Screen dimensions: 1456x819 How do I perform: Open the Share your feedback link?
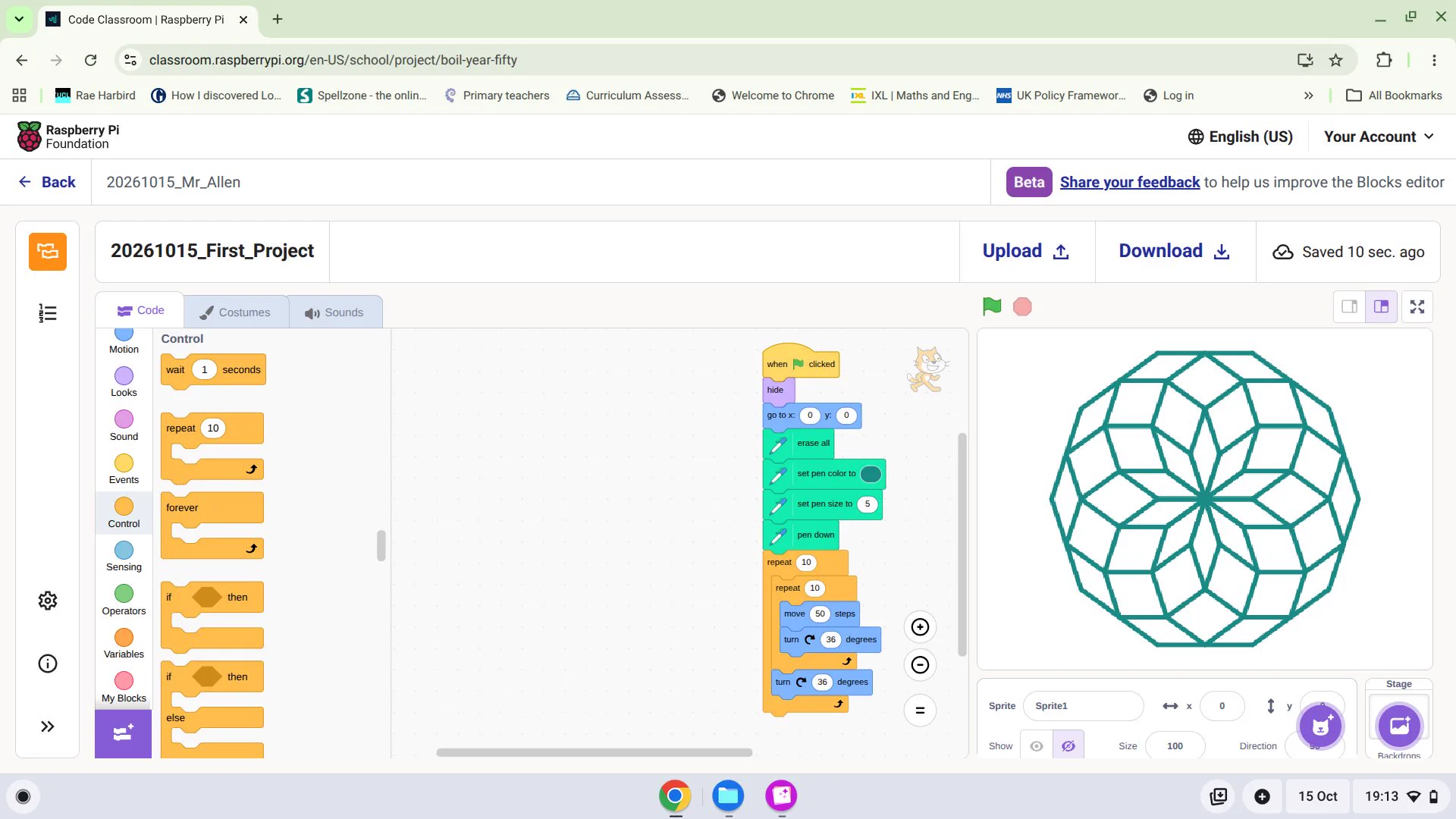(1129, 182)
